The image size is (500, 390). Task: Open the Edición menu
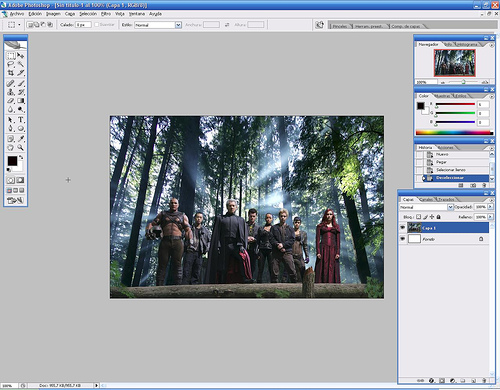tap(35, 14)
